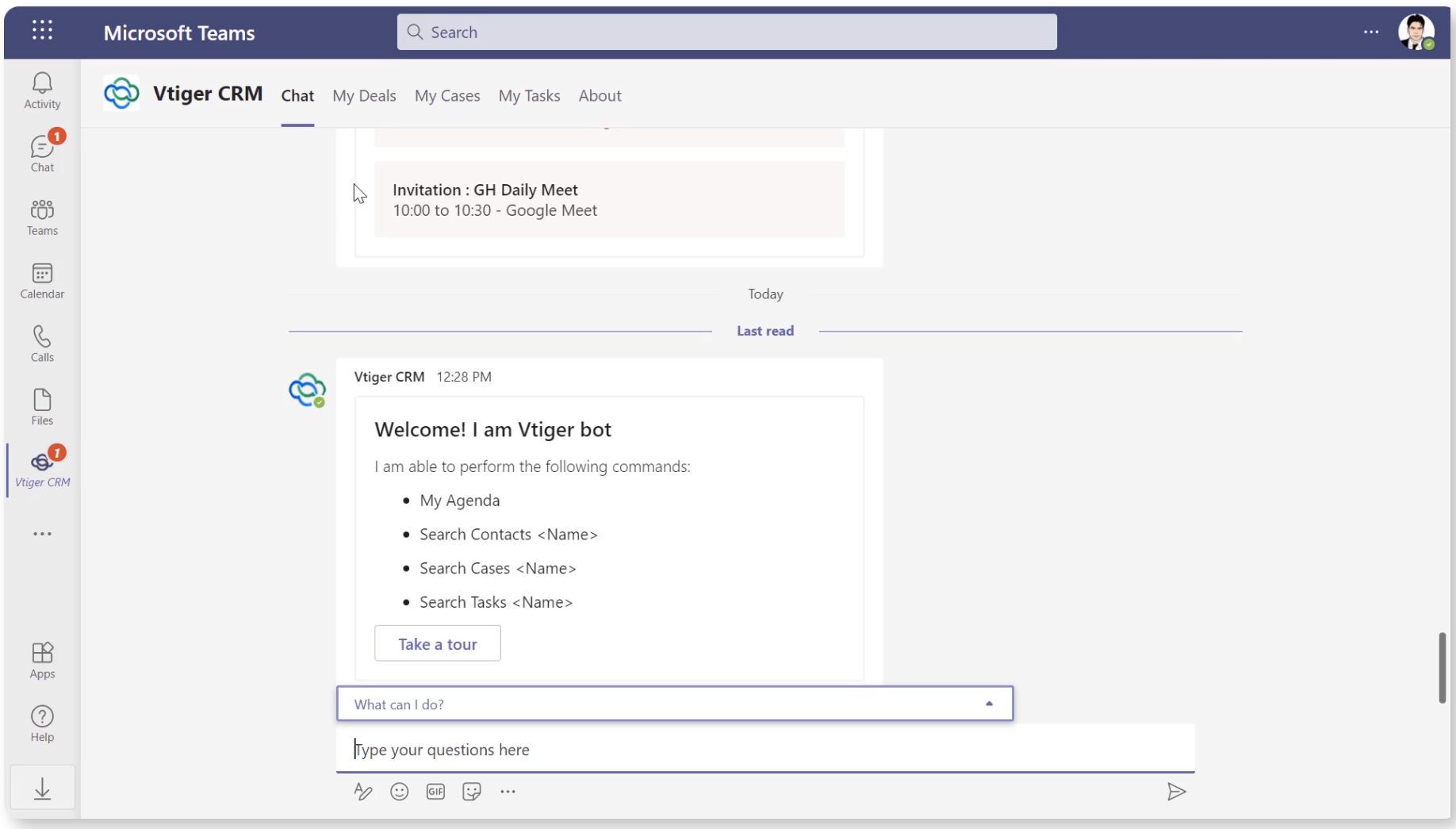The image size is (1456, 829).
Task: Open settings and more ellipsis in header
Action: [1371, 32]
